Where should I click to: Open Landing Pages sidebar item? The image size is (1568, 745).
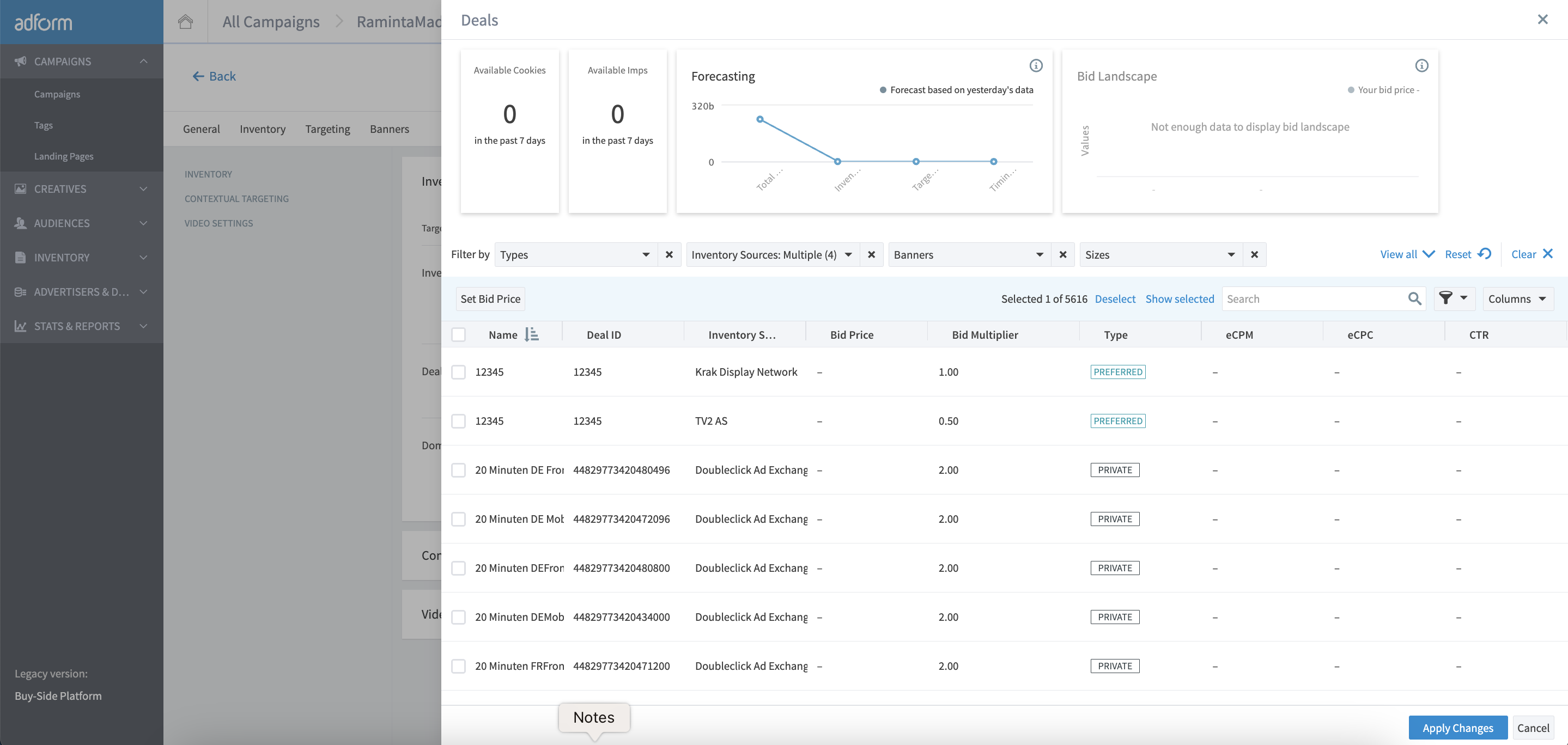(64, 156)
